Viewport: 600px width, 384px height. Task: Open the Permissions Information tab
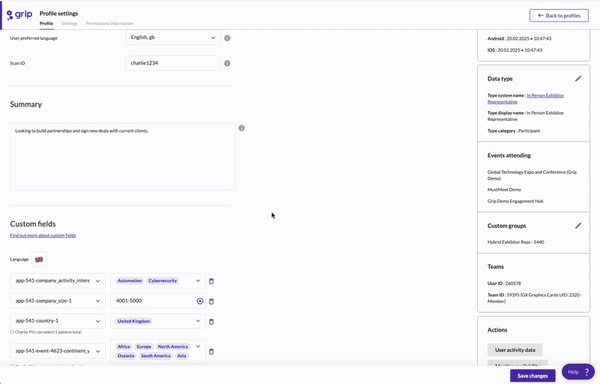point(110,23)
